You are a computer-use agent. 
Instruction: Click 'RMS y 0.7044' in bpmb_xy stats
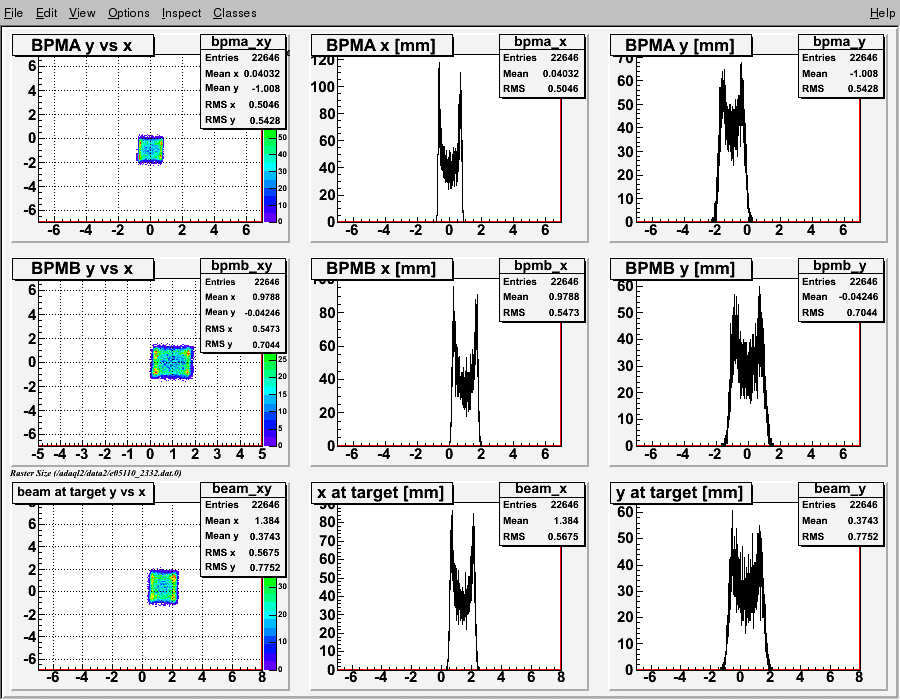coord(242,344)
